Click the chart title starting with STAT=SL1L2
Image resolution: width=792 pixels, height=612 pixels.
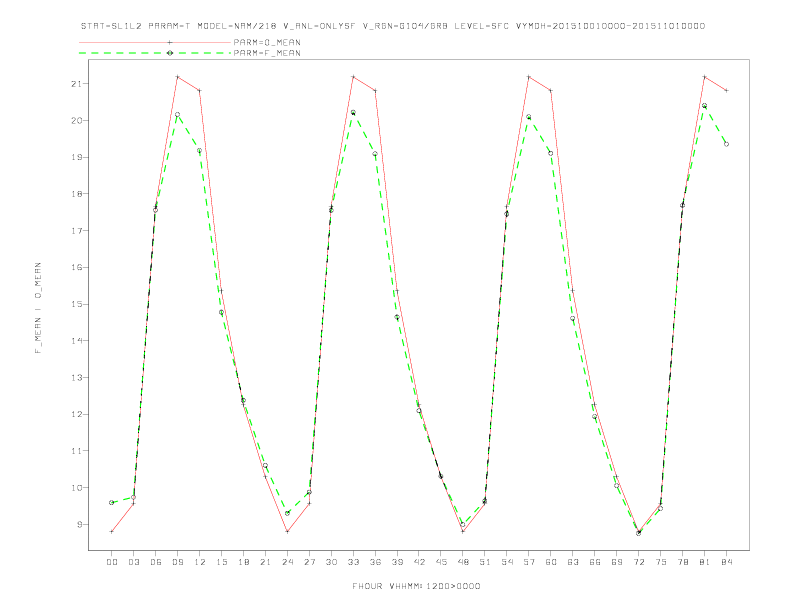393,26
